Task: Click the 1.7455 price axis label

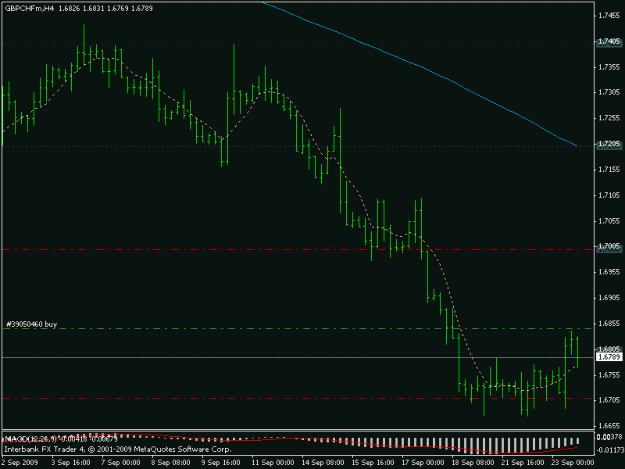Action: (x=609, y=16)
